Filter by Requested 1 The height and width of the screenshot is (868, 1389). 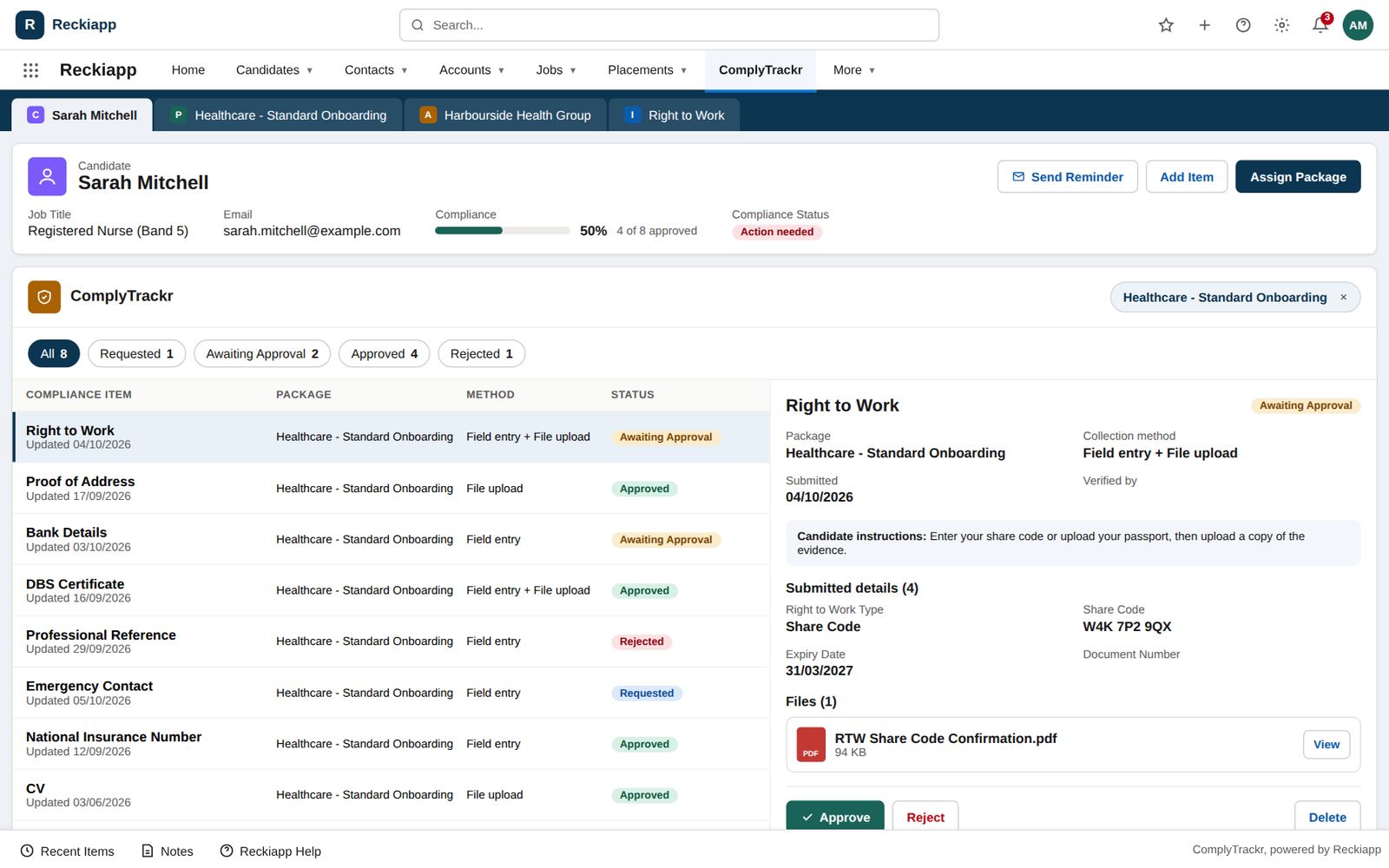pos(136,354)
